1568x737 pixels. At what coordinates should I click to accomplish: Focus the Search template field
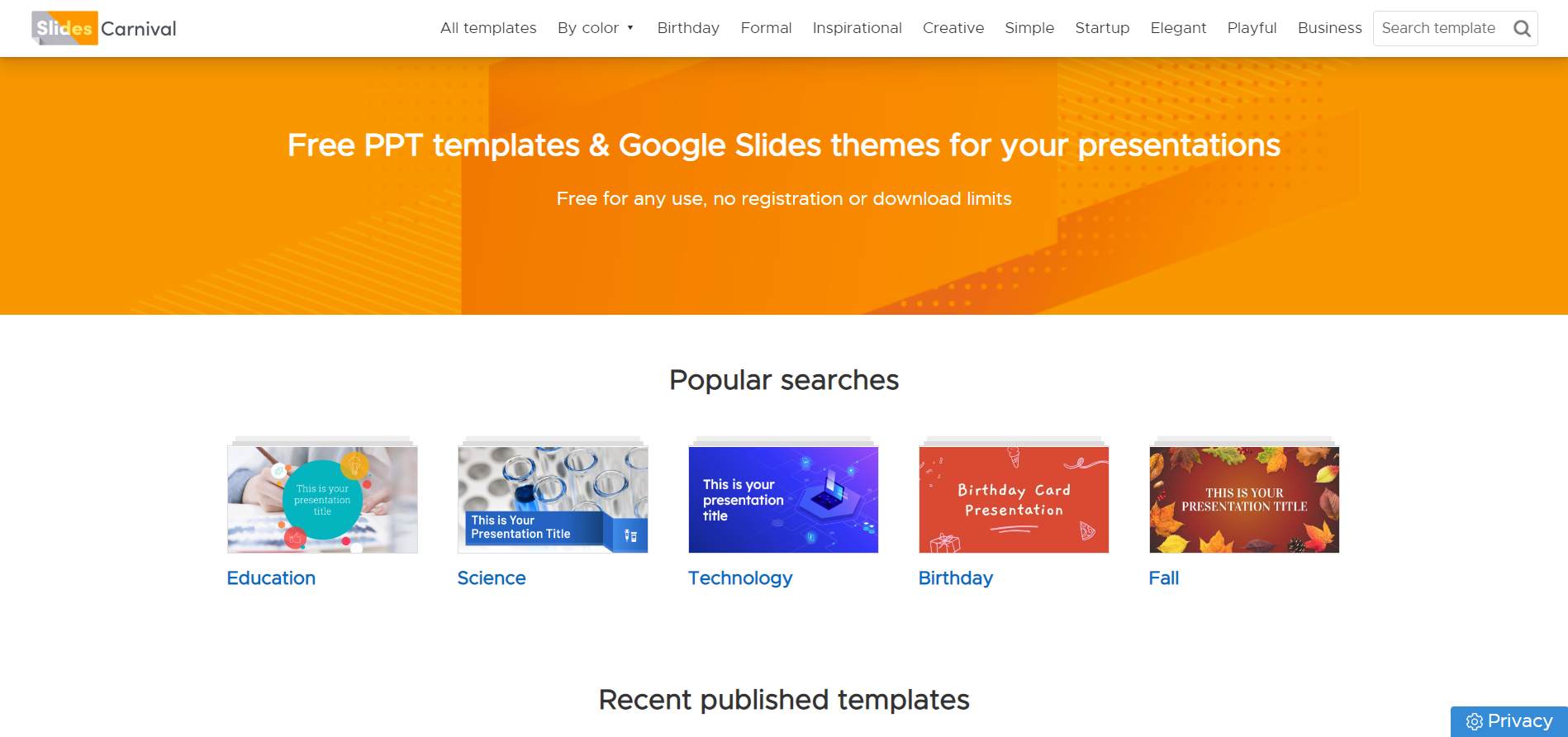click(x=1442, y=28)
